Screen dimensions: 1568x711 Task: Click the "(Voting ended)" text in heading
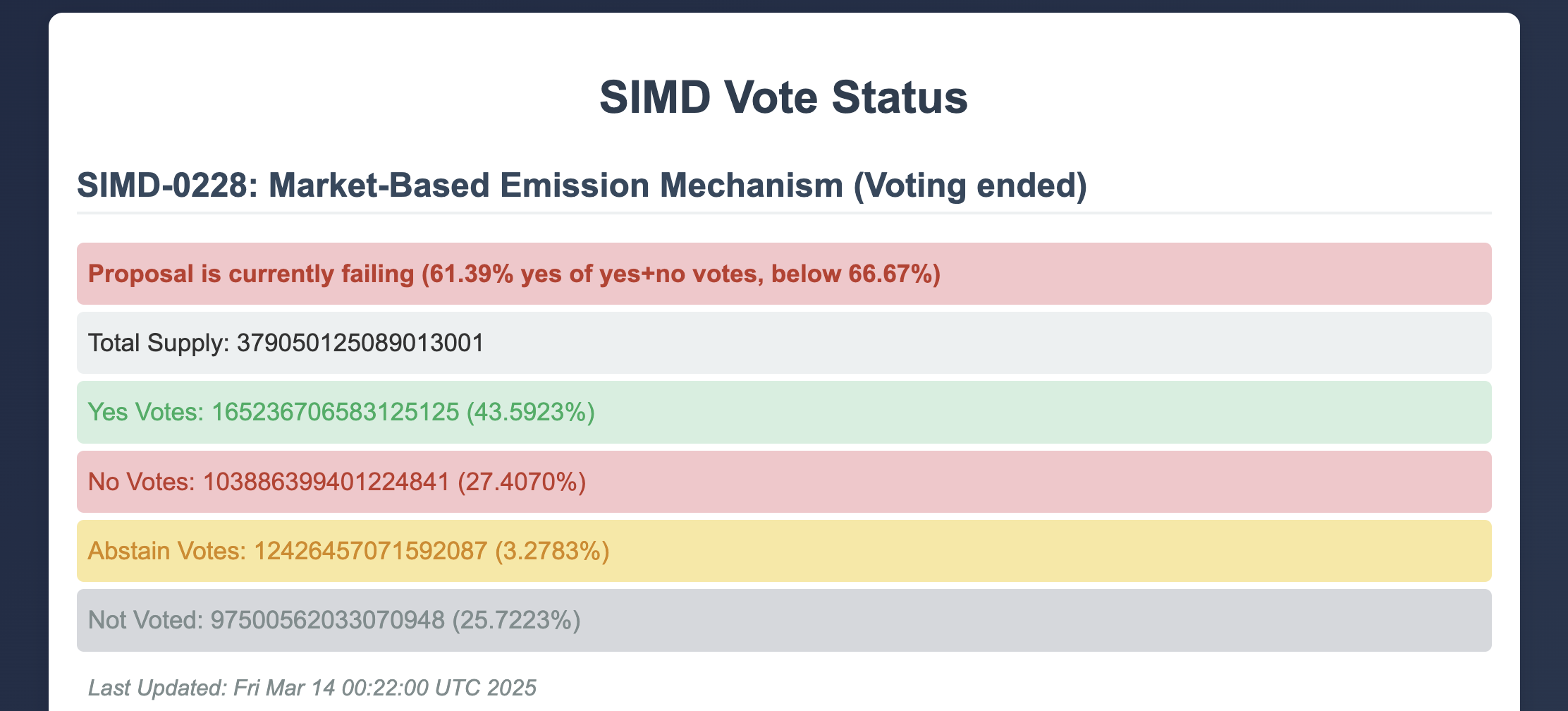click(970, 186)
